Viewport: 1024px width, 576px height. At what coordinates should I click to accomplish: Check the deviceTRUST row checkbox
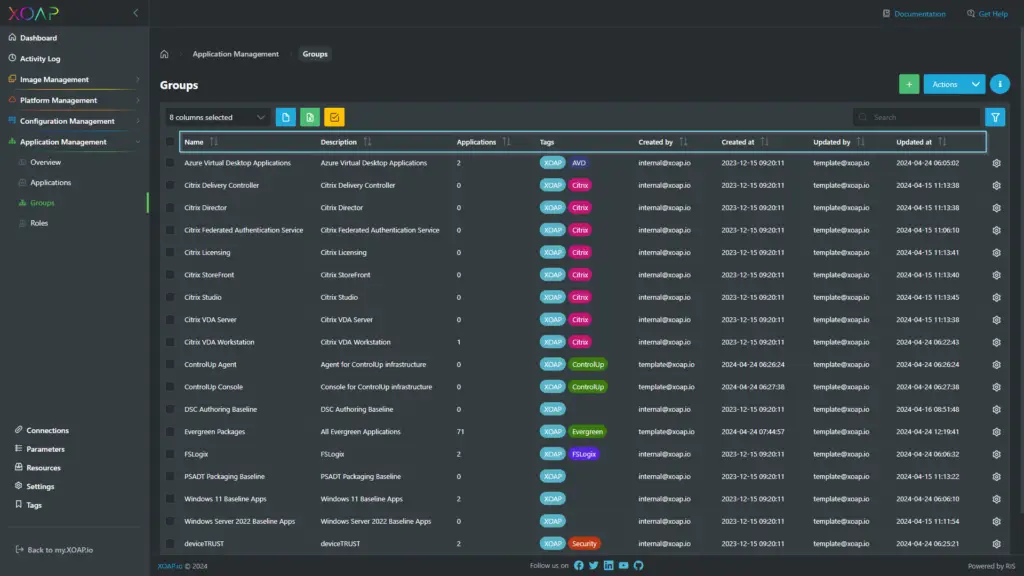tap(170, 543)
